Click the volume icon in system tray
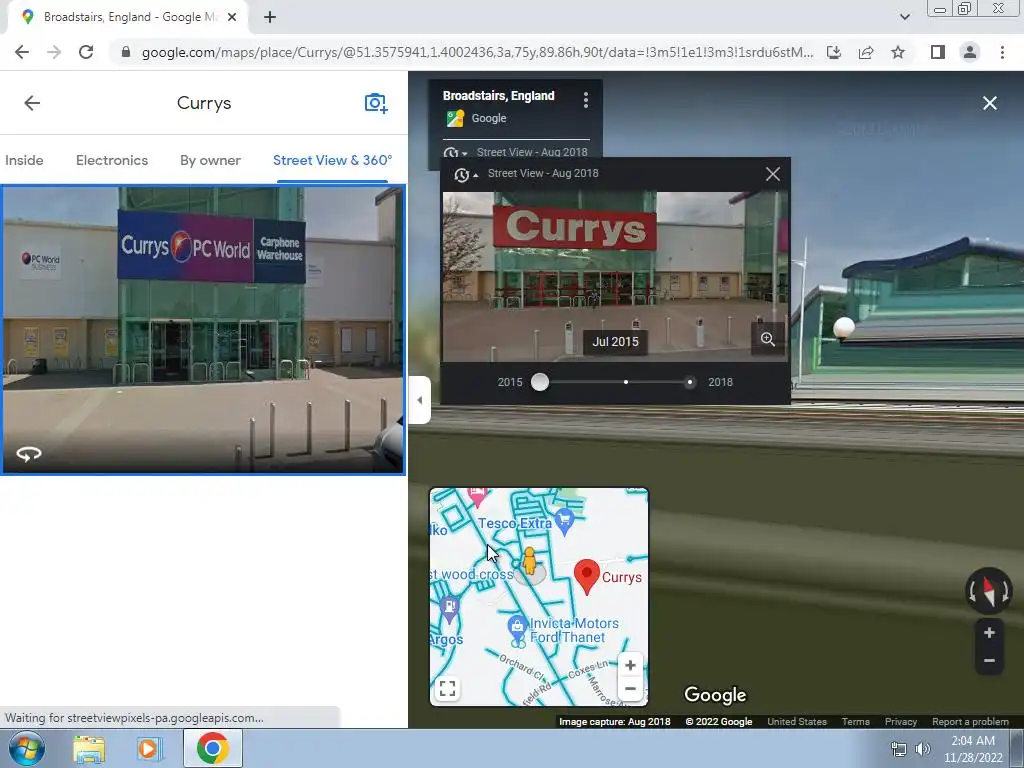The width and height of the screenshot is (1024, 768). coord(923,749)
